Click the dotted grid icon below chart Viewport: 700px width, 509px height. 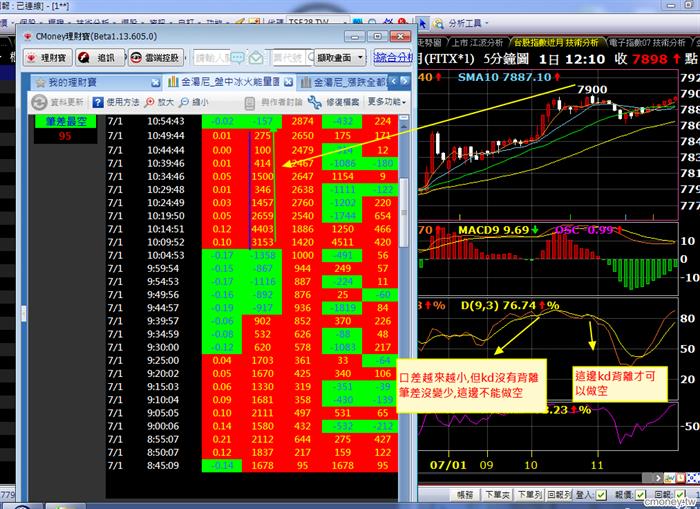tap(691, 478)
